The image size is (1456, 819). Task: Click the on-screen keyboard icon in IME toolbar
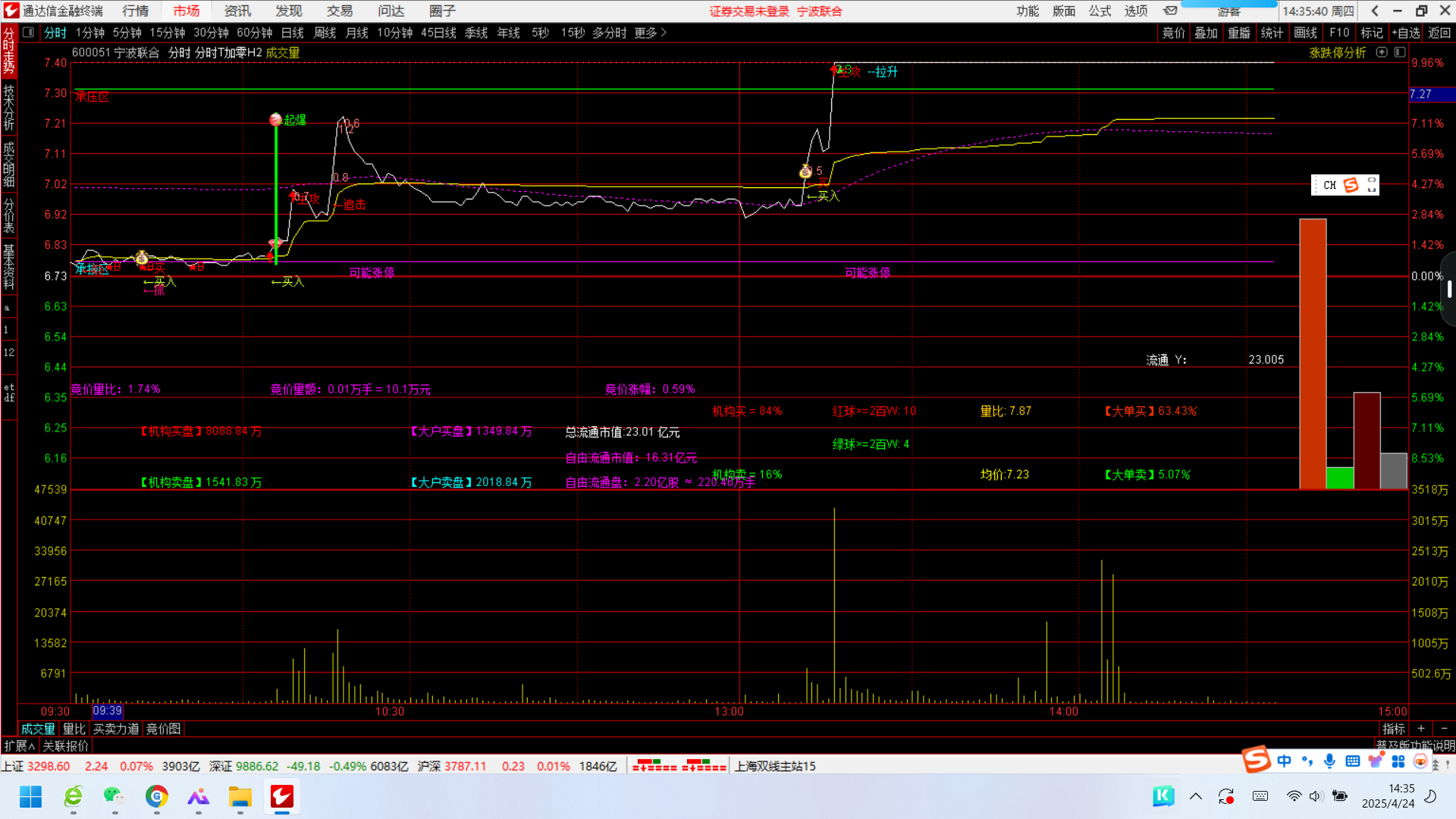(x=1352, y=761)
